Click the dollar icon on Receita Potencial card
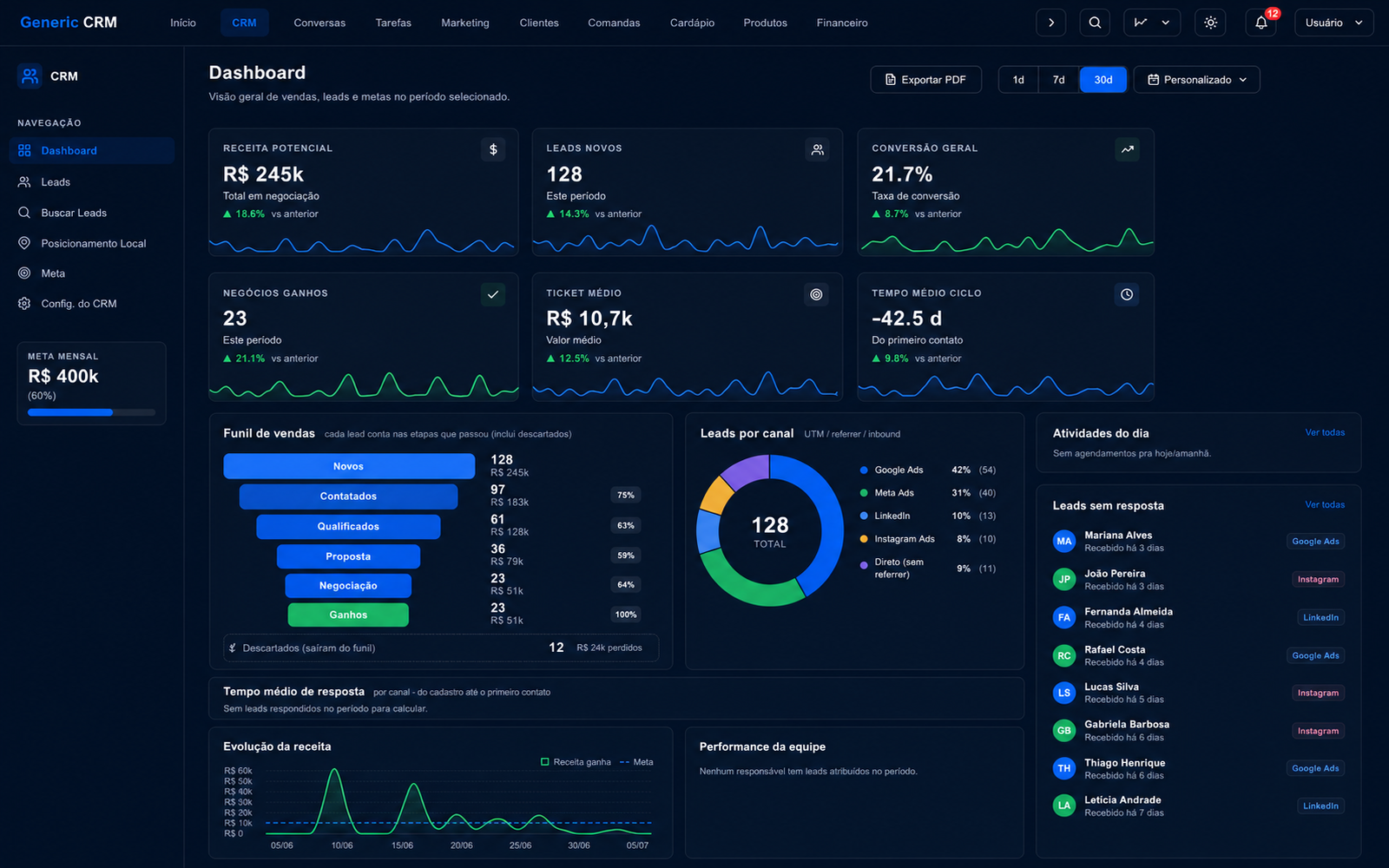The image size is (1389, 868). (x=493, y=149)
